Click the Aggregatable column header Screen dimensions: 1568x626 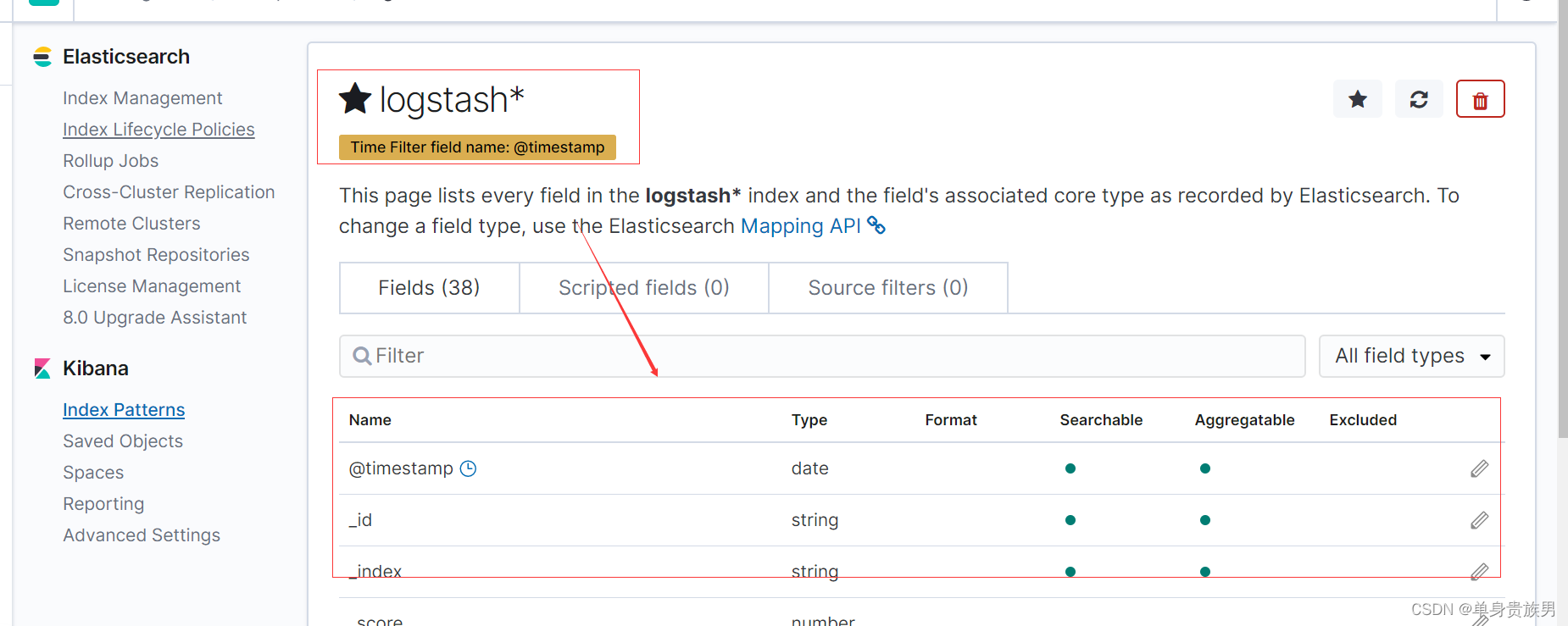(x=1244, y=420)
